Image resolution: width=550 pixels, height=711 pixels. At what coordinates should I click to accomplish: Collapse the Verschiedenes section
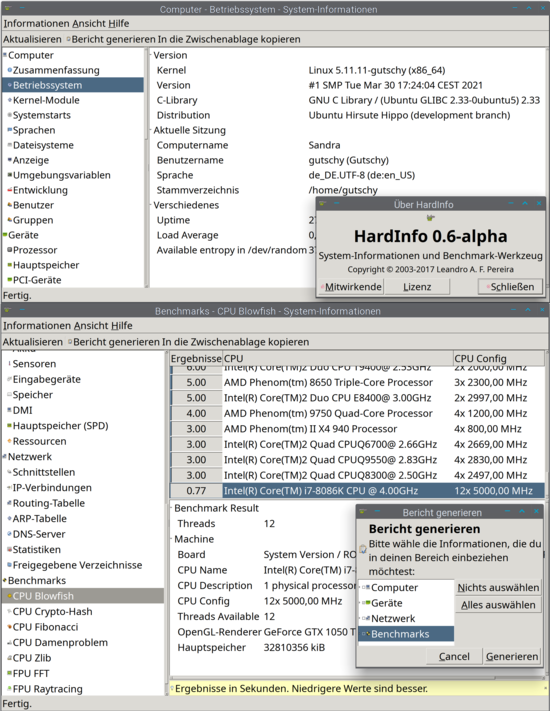151,205
